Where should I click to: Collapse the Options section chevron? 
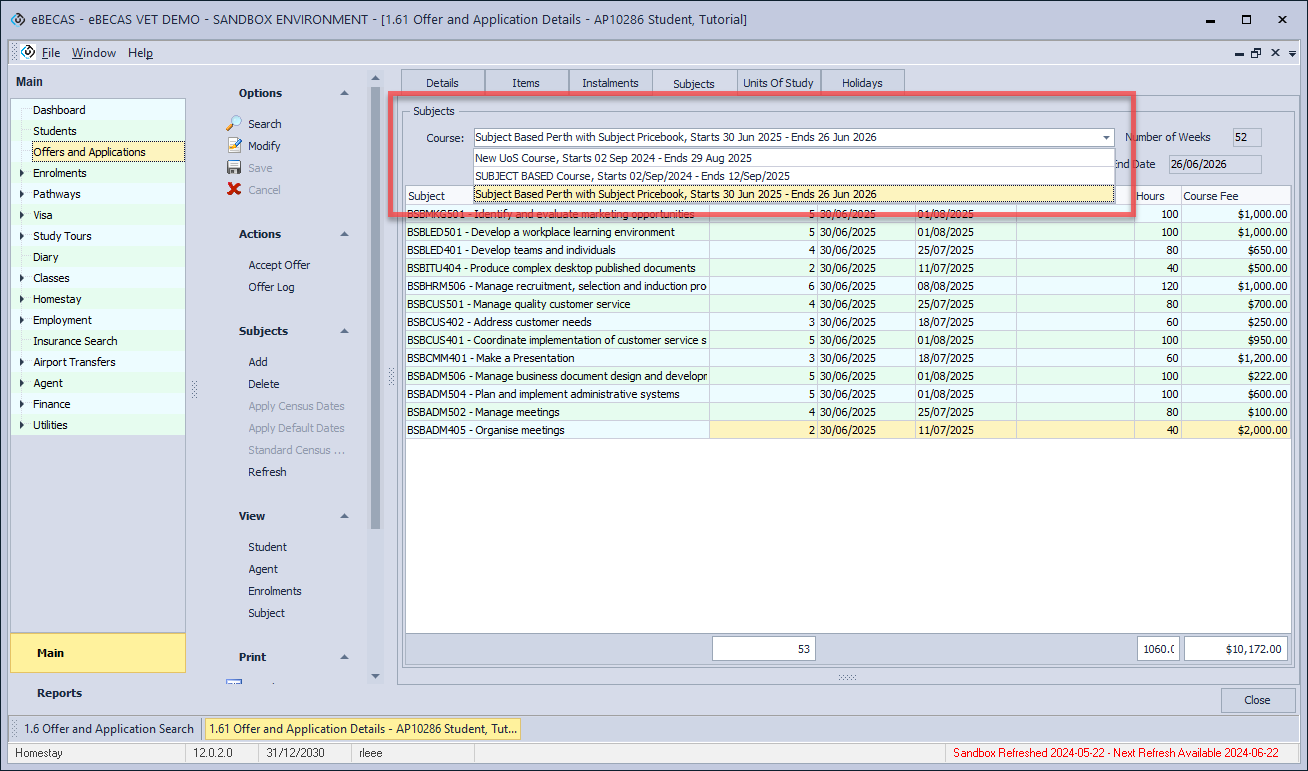click(x=344, y=93)
